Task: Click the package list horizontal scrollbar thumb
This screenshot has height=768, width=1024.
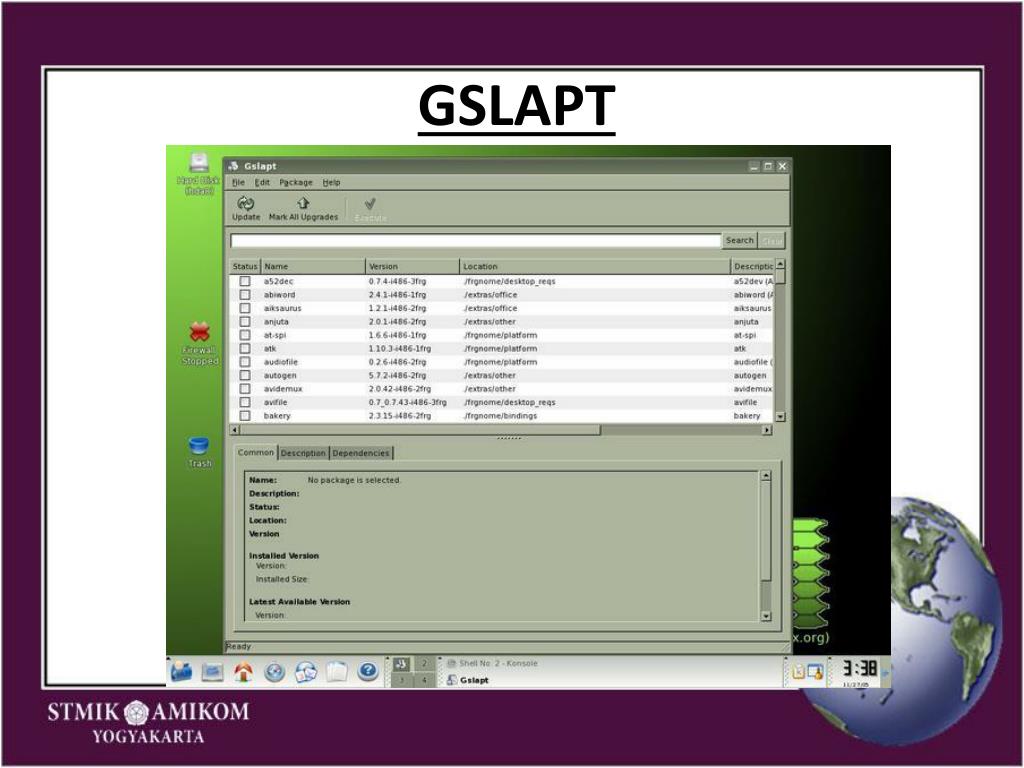Action: tap(420, 430)
